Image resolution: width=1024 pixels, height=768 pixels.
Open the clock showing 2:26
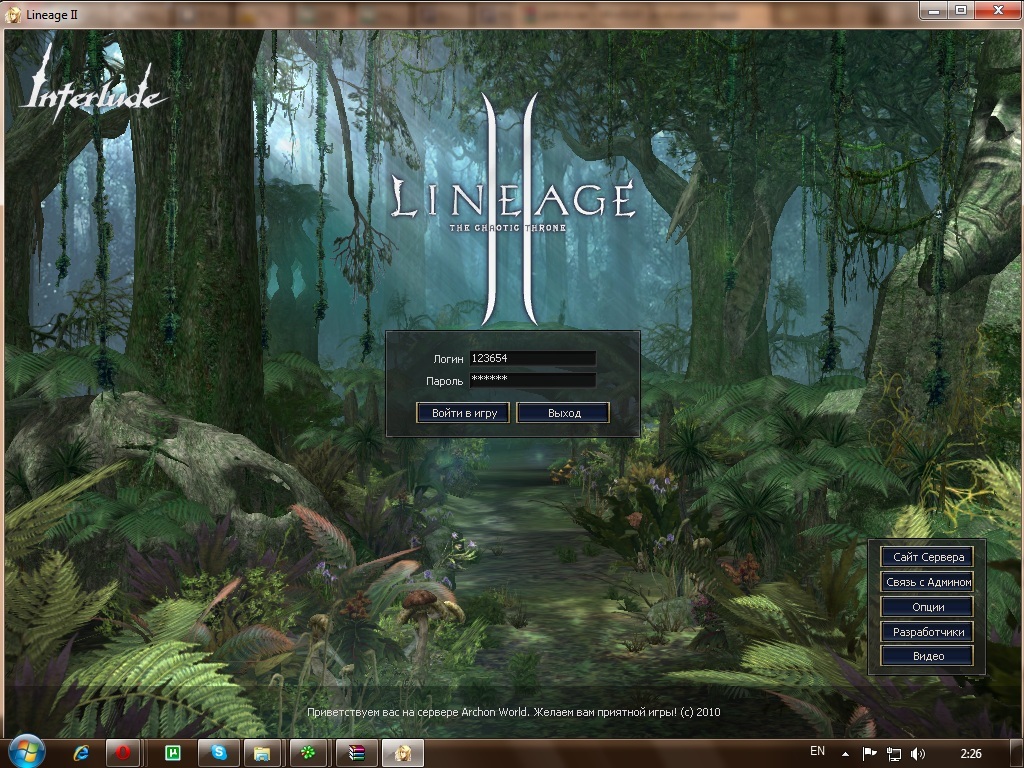[x=971, y=754]
